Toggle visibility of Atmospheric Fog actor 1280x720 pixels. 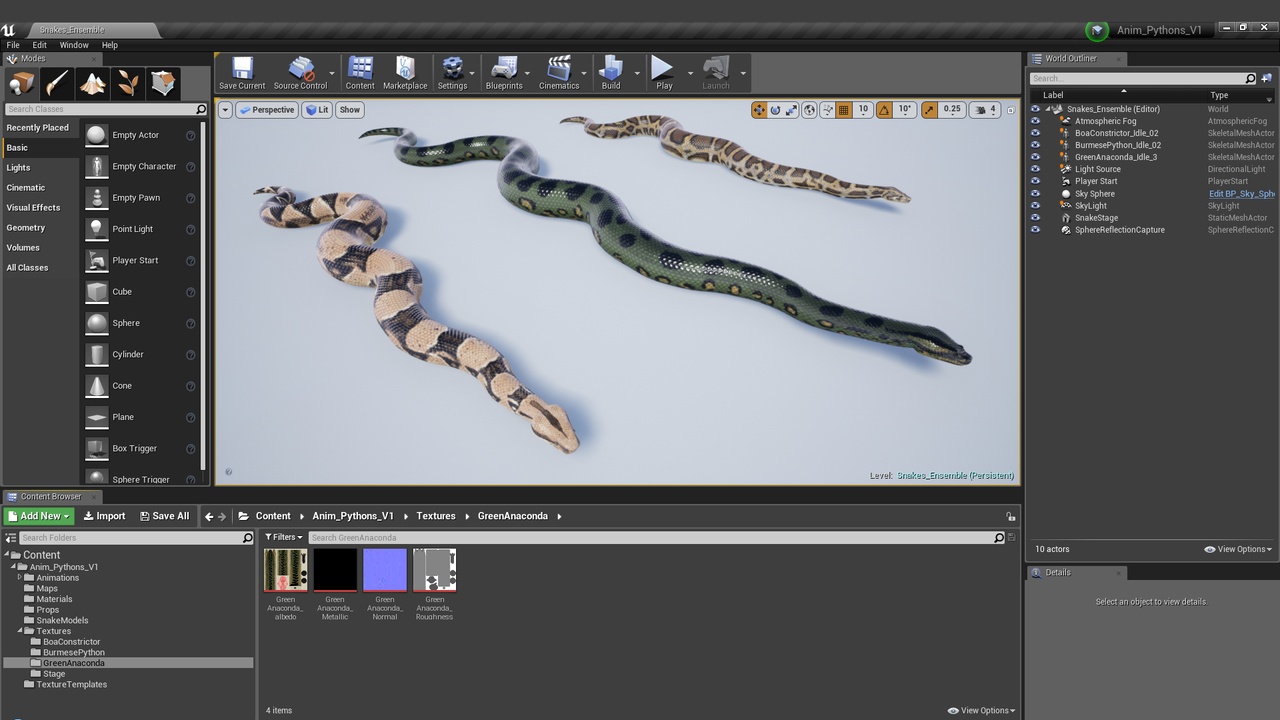[1035, 121]
